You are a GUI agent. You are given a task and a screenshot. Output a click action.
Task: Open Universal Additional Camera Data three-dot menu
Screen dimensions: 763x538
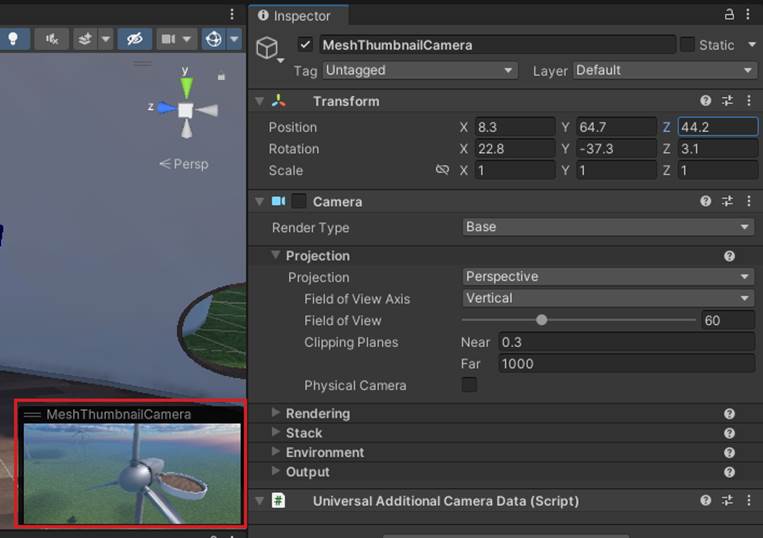tap(749, 500)
